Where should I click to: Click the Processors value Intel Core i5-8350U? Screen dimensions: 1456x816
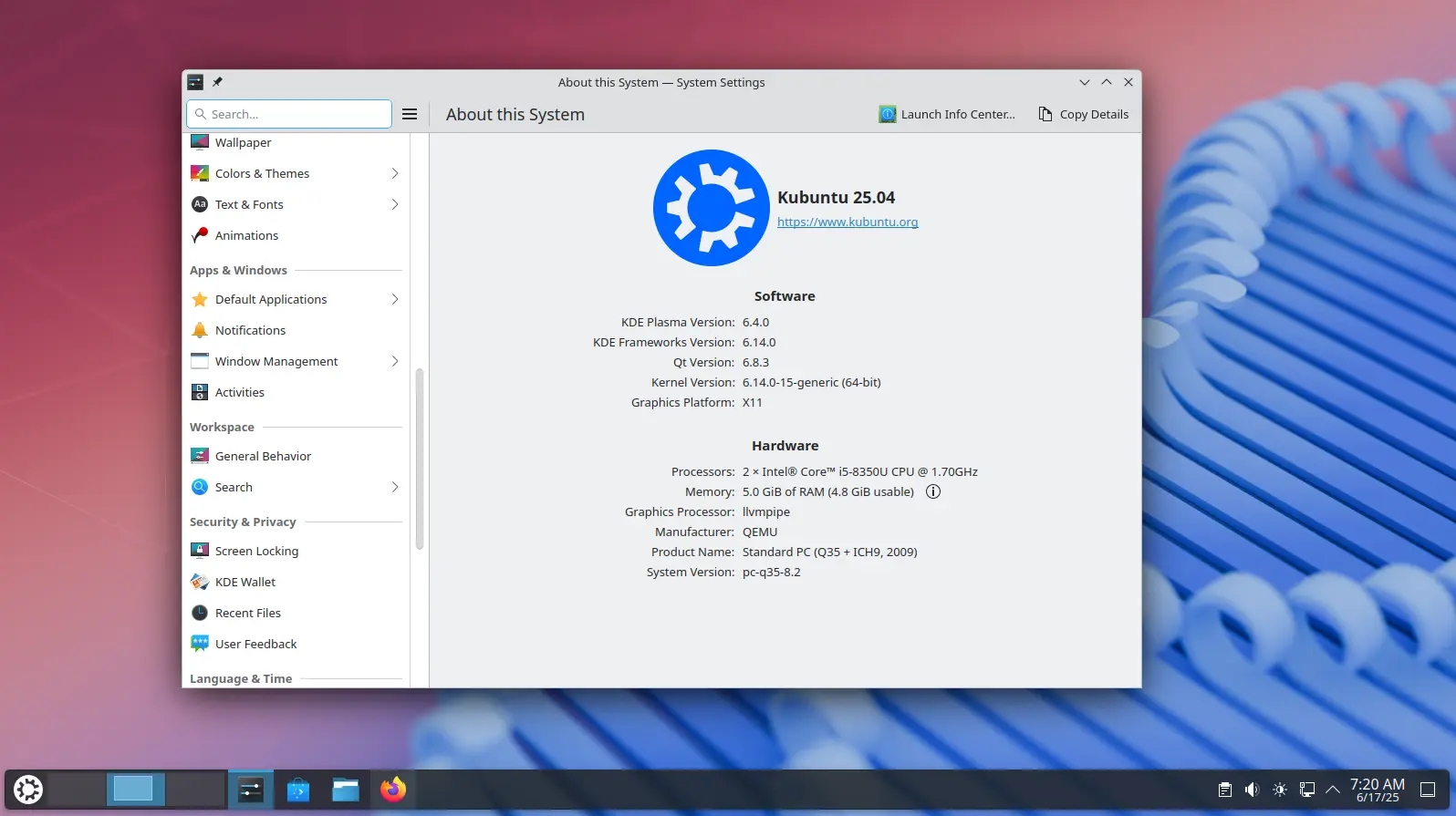(859, 471)
